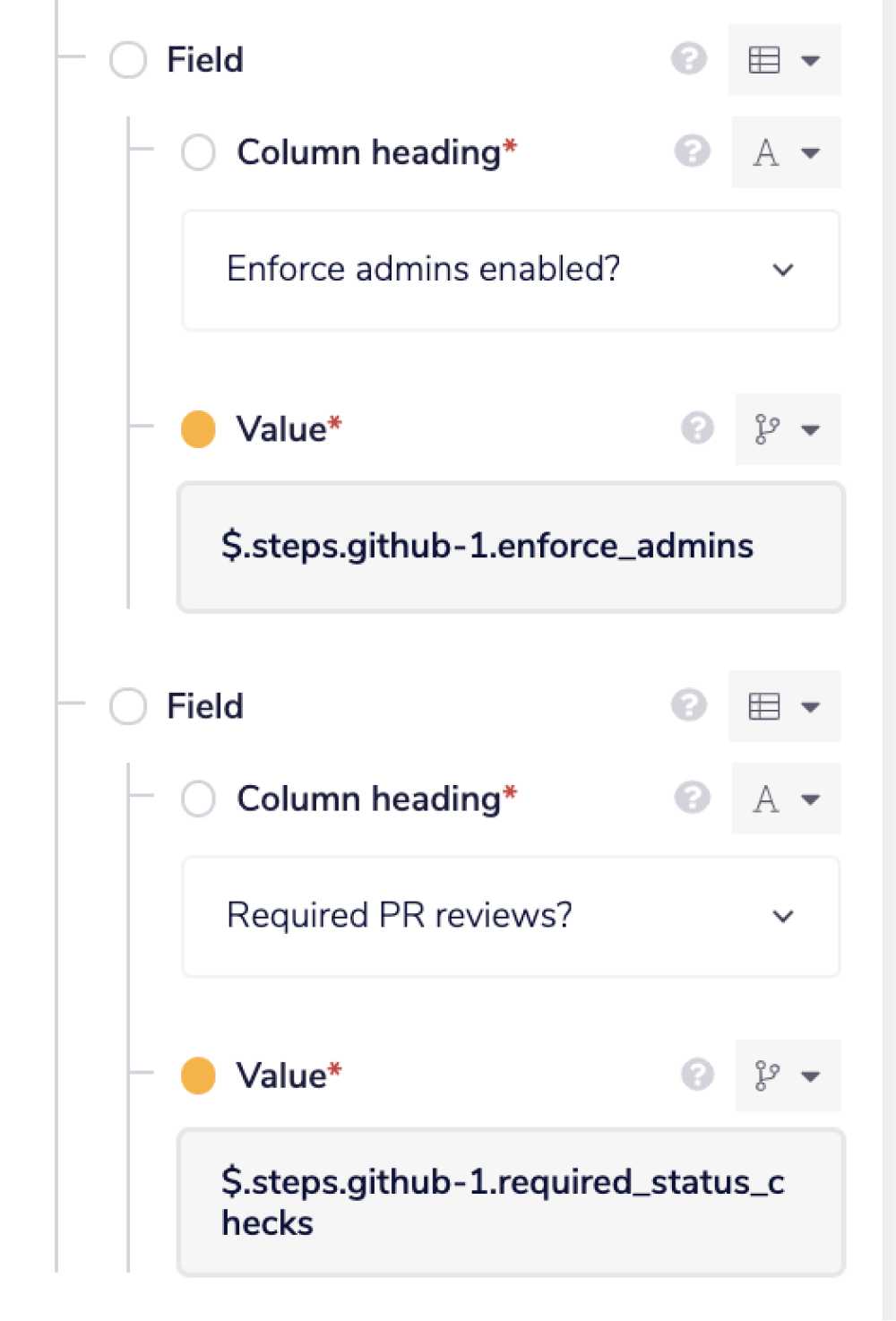Click the help icon beside the second Field label
Image resolution: width=896 pixels, height=1321 pixels.
pyautogui.click(x=688, y=705)
